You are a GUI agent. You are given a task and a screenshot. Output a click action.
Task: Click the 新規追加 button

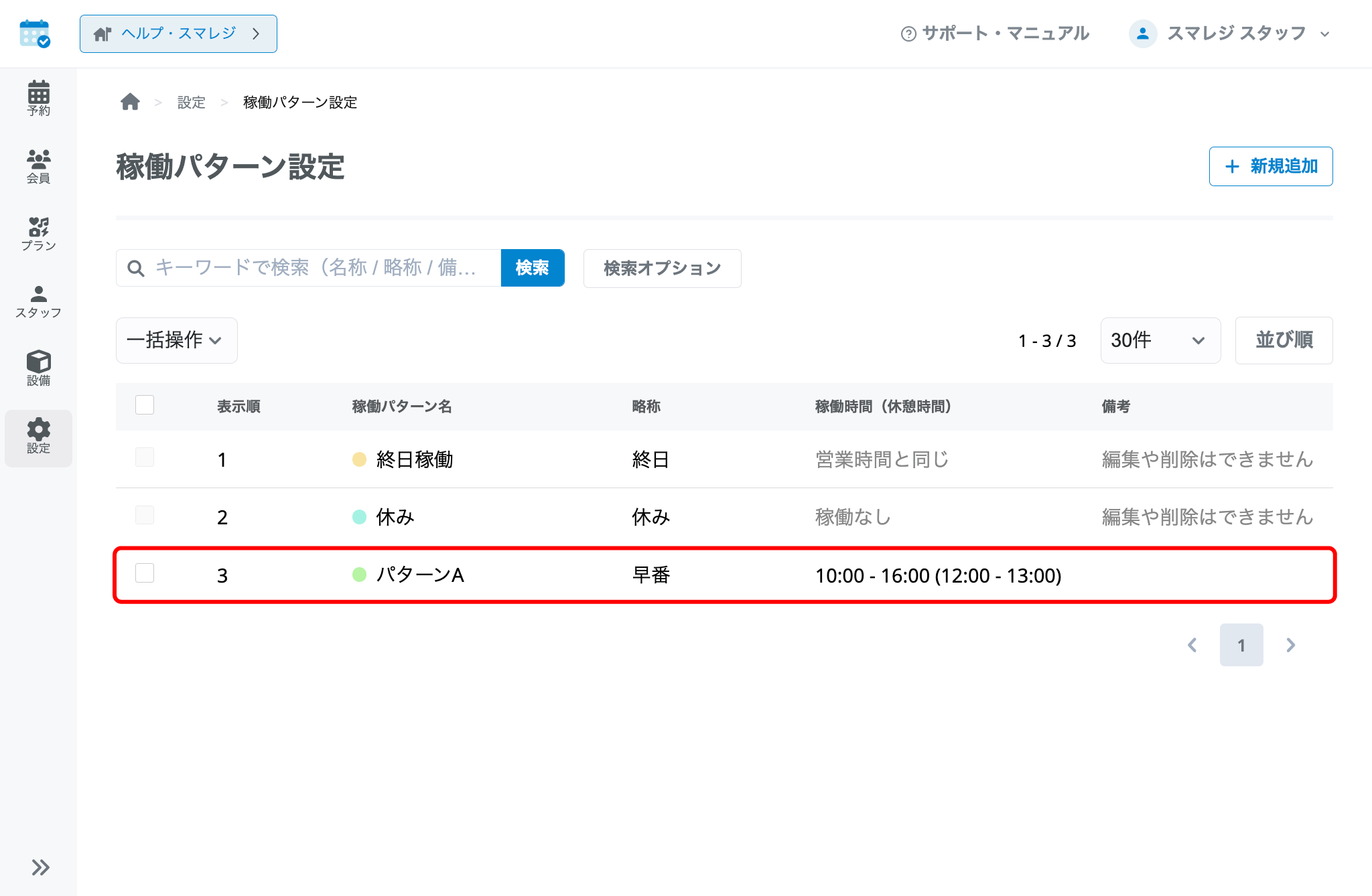click(1270, 166)
